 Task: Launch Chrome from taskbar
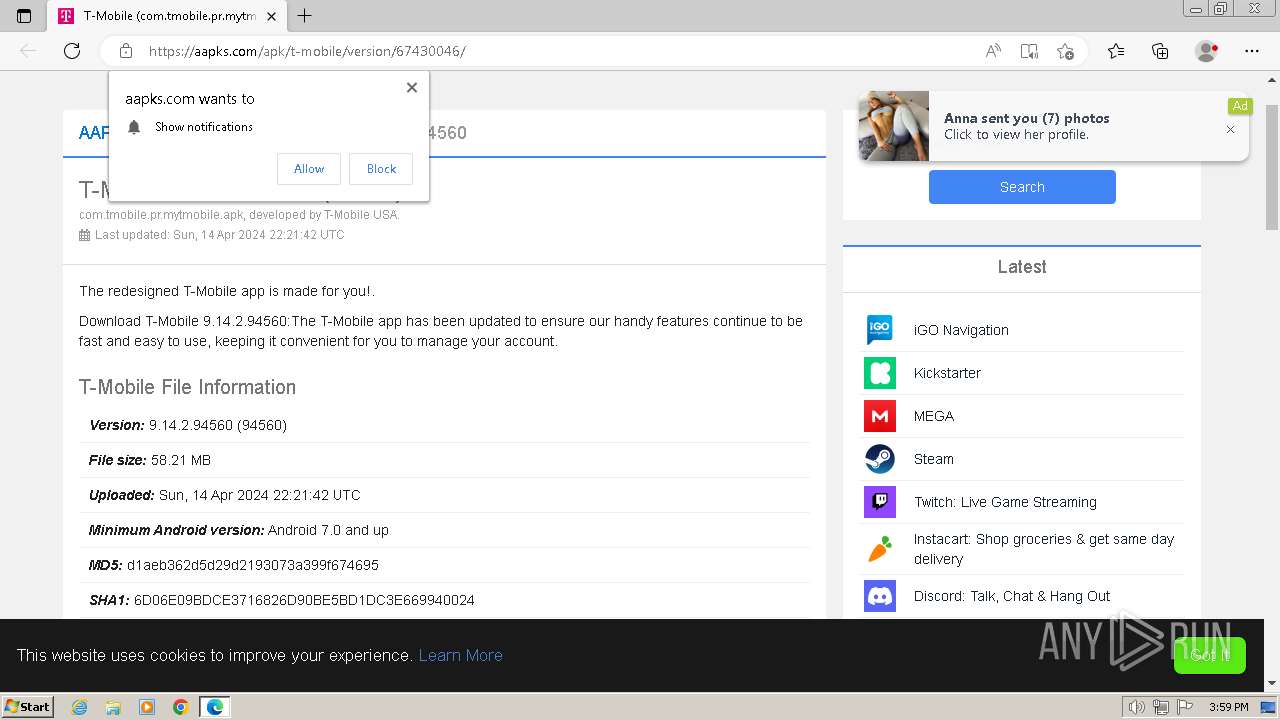tap(181, 707)
